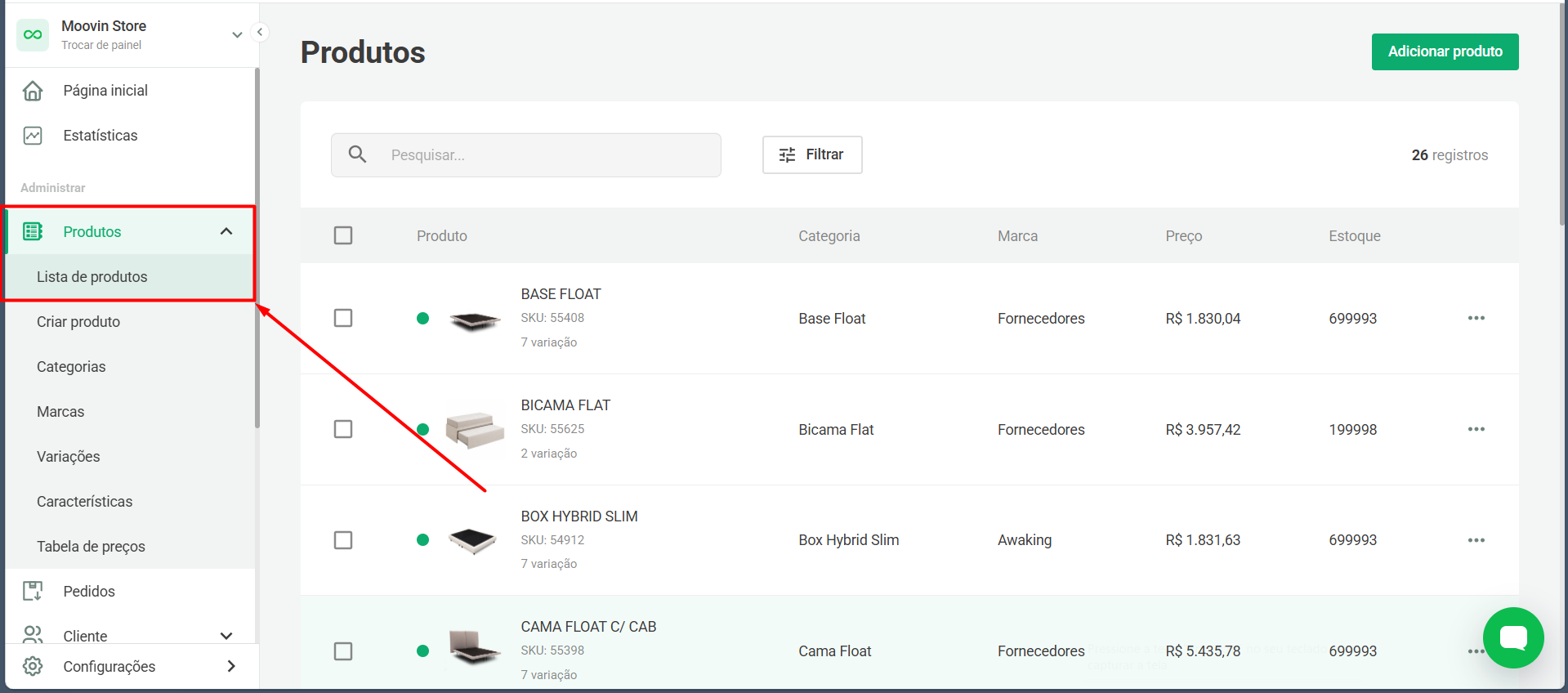
Task: Click the BICAMA FLAT product thumbnail
Action: pos(475,430)
